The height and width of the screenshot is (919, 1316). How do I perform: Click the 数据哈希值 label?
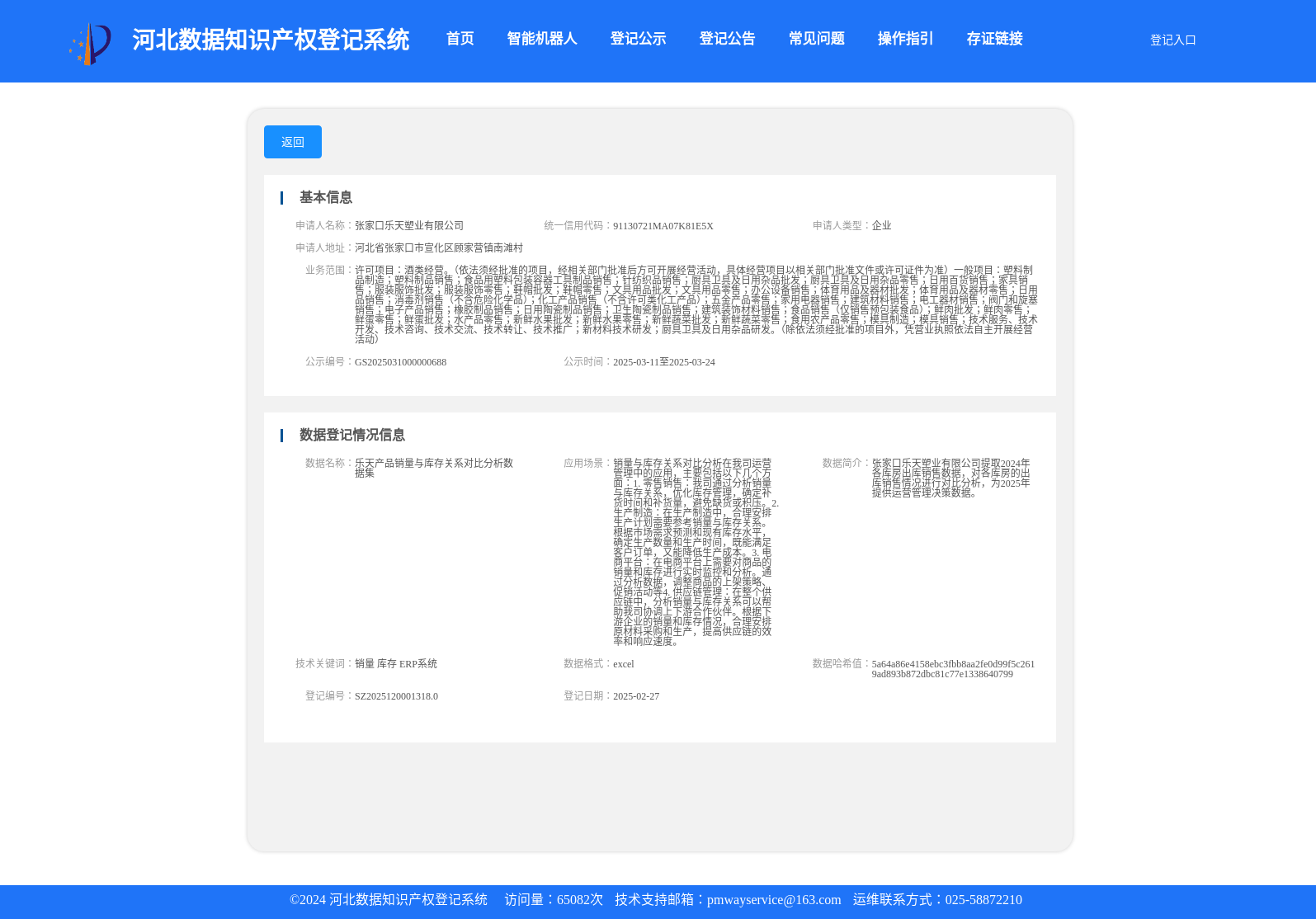coord(841,663)
